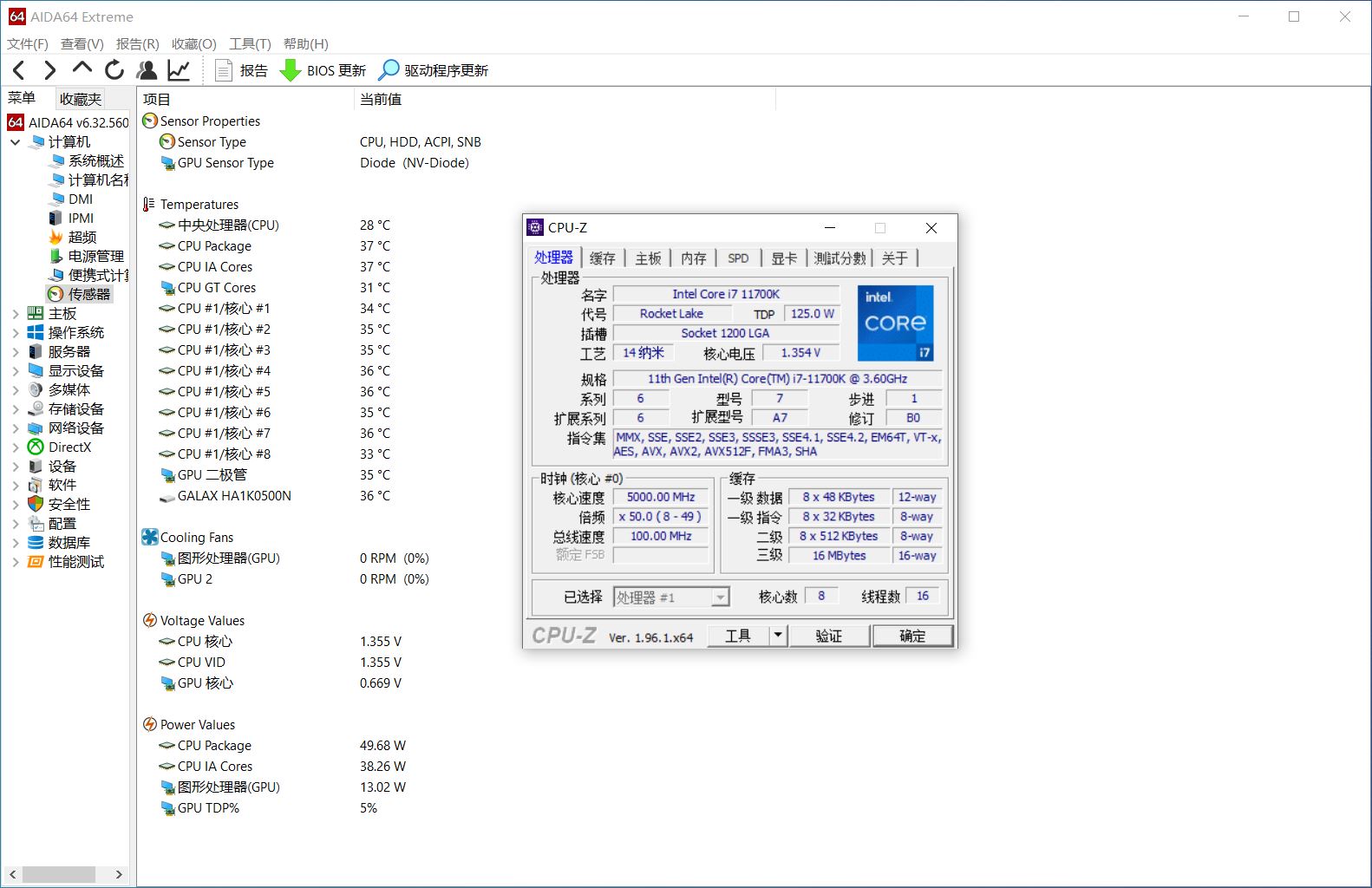Image resolution: width=1372 pixels, height=888 pixels.
Task: Switch to the 收藏夹 tab
Action: 81,99
